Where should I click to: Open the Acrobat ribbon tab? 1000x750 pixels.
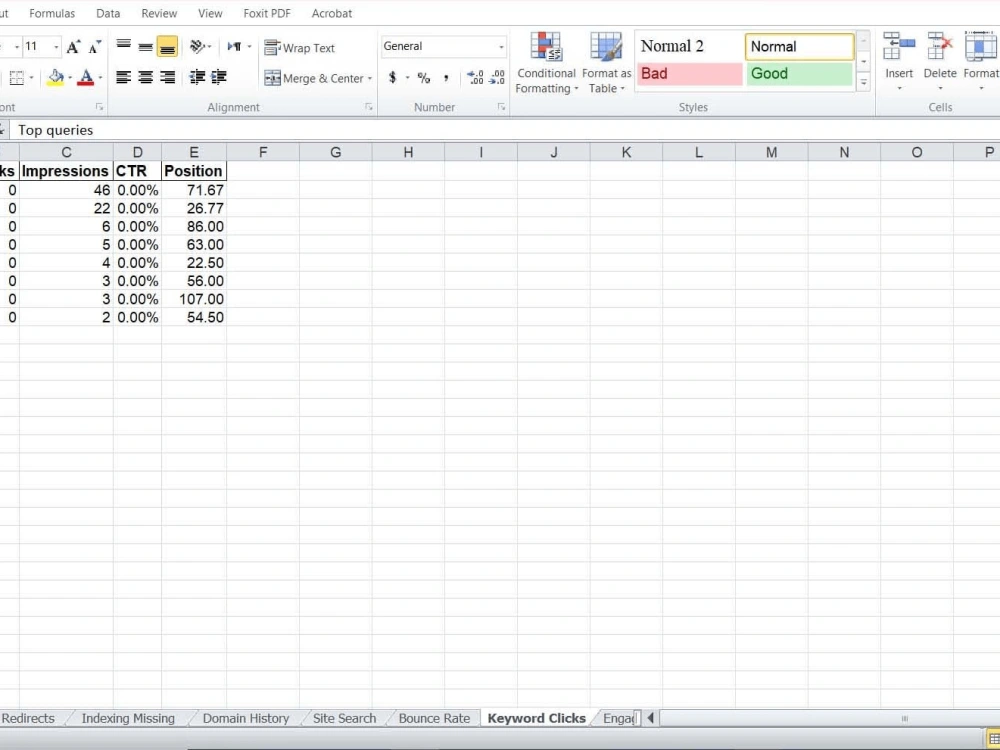[332, 13]
